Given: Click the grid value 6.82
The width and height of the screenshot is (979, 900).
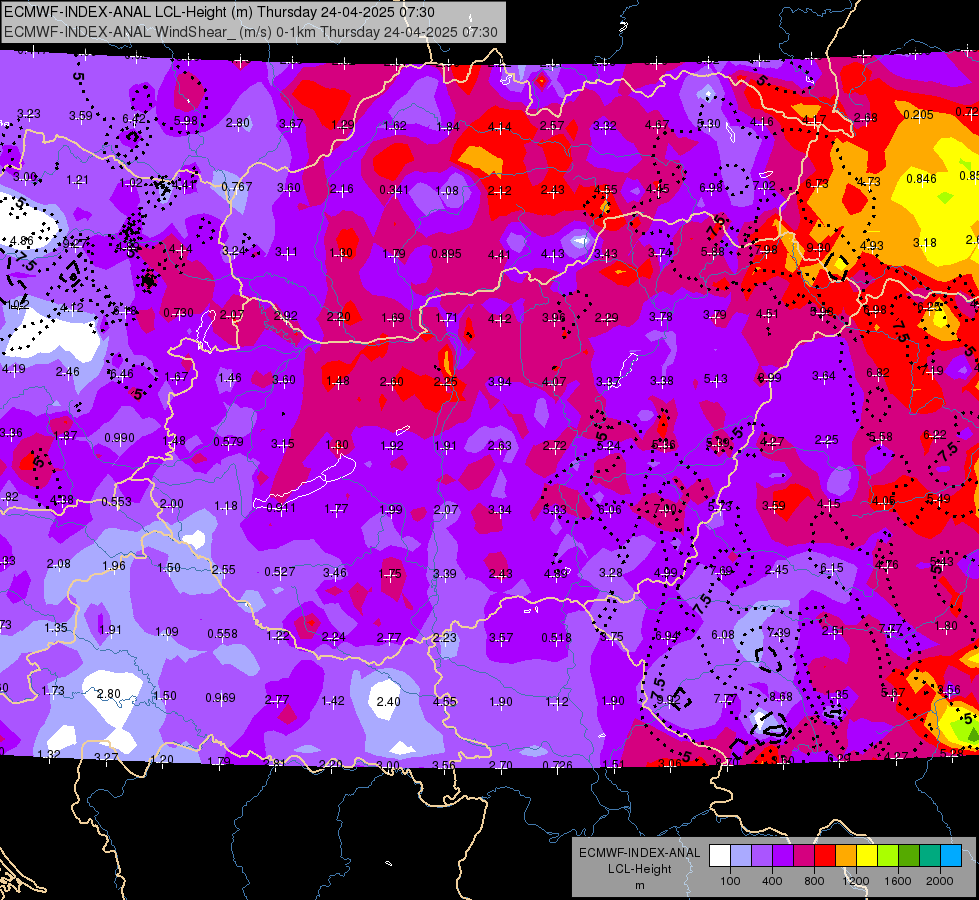Looking at the screenshot, I should tap(878, 372).
